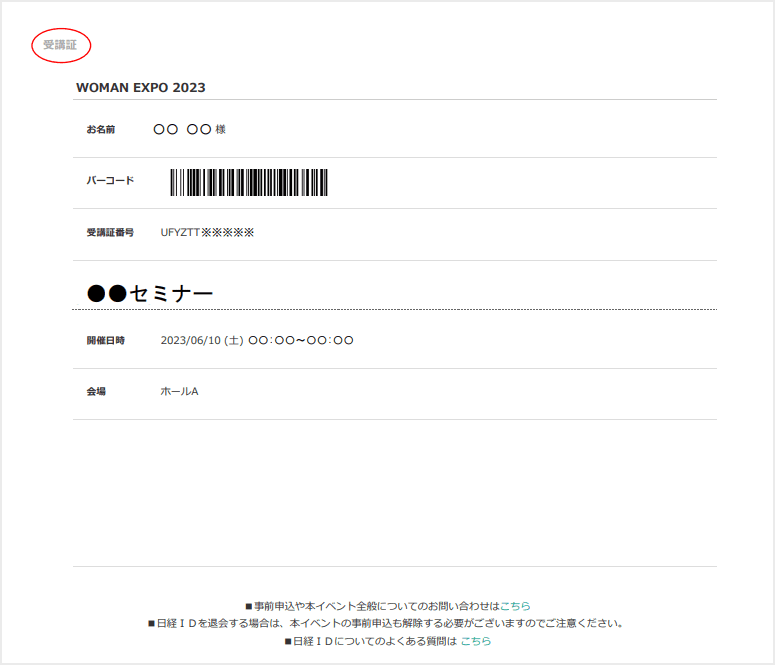The width and height of the screenshot is (775, 665).
Task: Click the 日経IDについてのよくある質問は text
Action: pyautogui.click(x=371, y=641)
